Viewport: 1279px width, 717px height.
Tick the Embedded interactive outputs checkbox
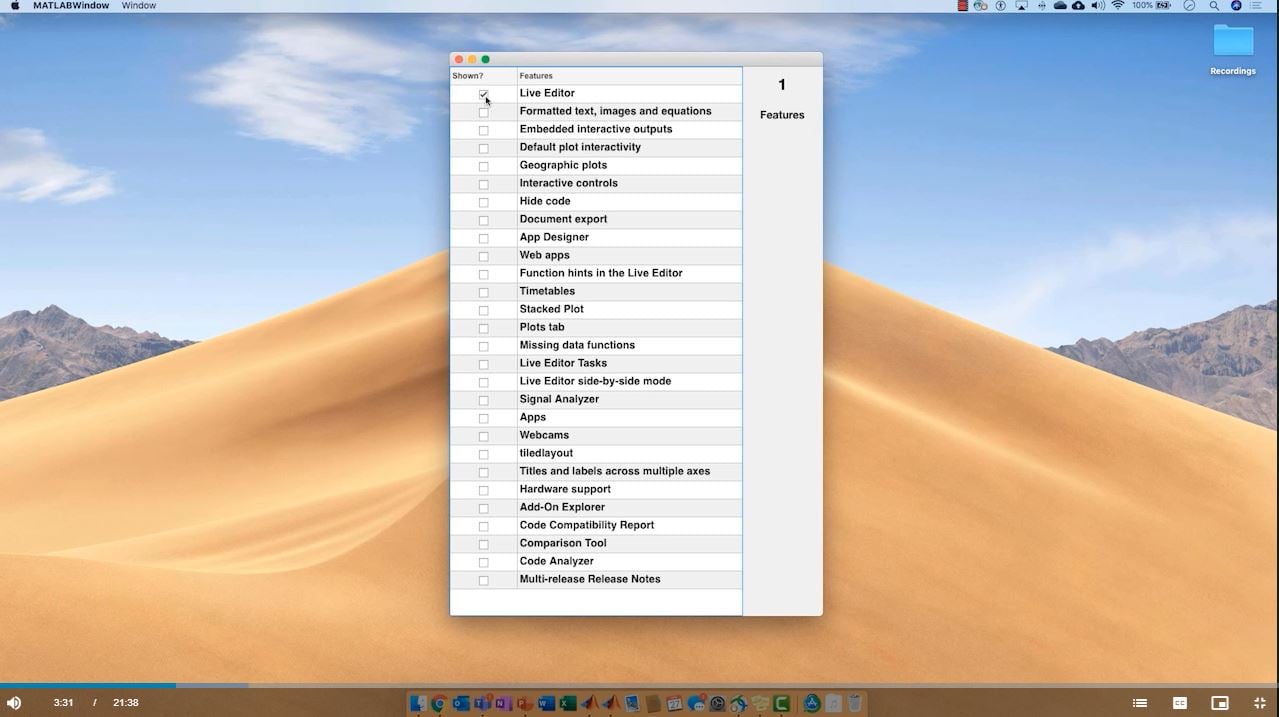[483, 130]
